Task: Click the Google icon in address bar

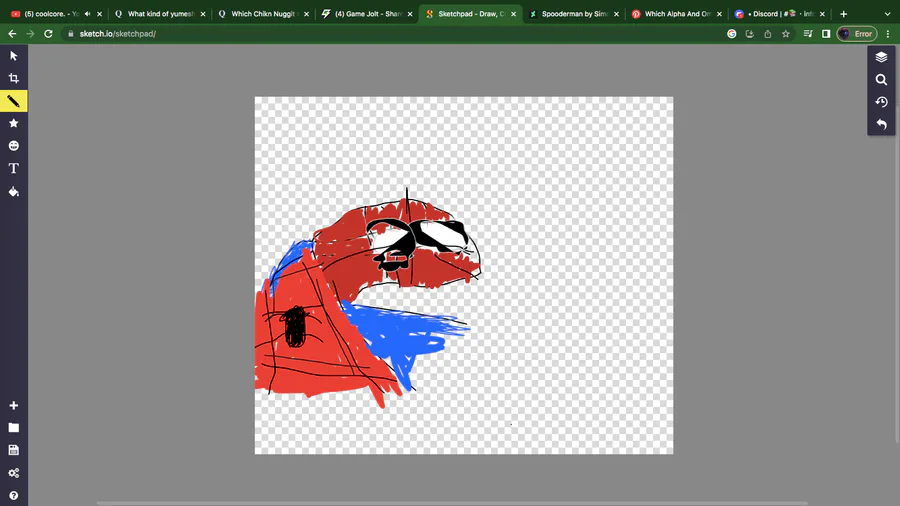Action: [732, 34]
